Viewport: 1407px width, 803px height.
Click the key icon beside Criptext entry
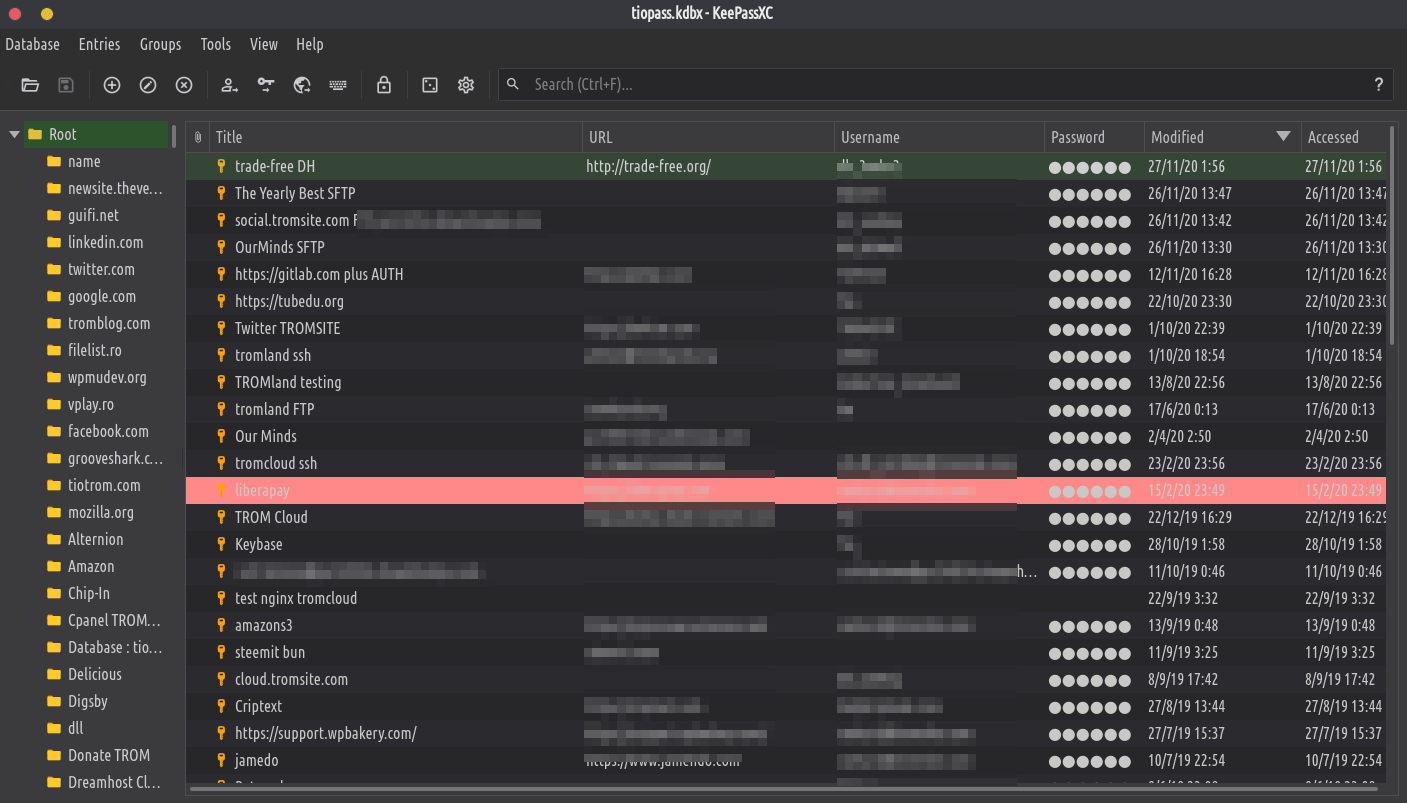coord(222,706)
